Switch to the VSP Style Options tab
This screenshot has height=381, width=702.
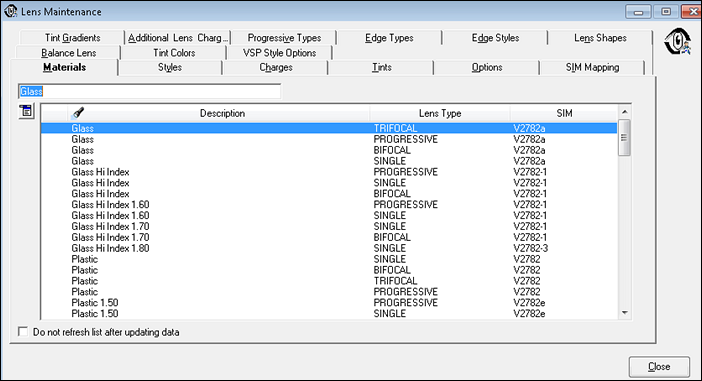click(x=279, y=53)
